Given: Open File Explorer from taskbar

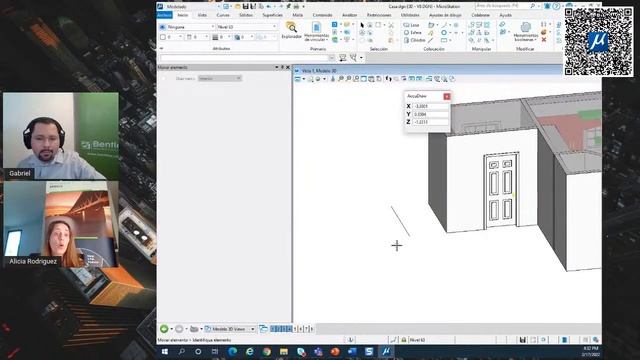Looking at the screenshot, I should 284,351.
